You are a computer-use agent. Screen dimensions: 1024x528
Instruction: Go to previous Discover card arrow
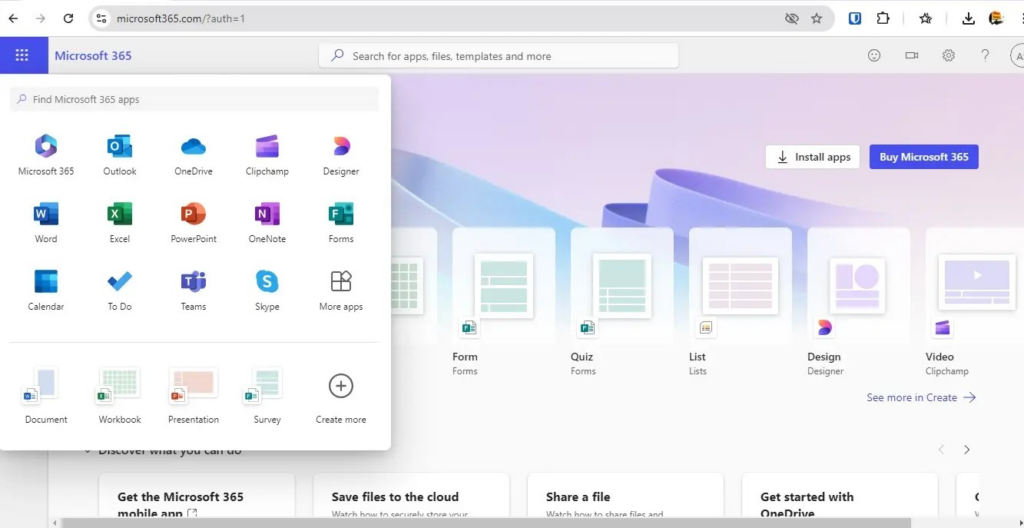[x=941, y=450]
